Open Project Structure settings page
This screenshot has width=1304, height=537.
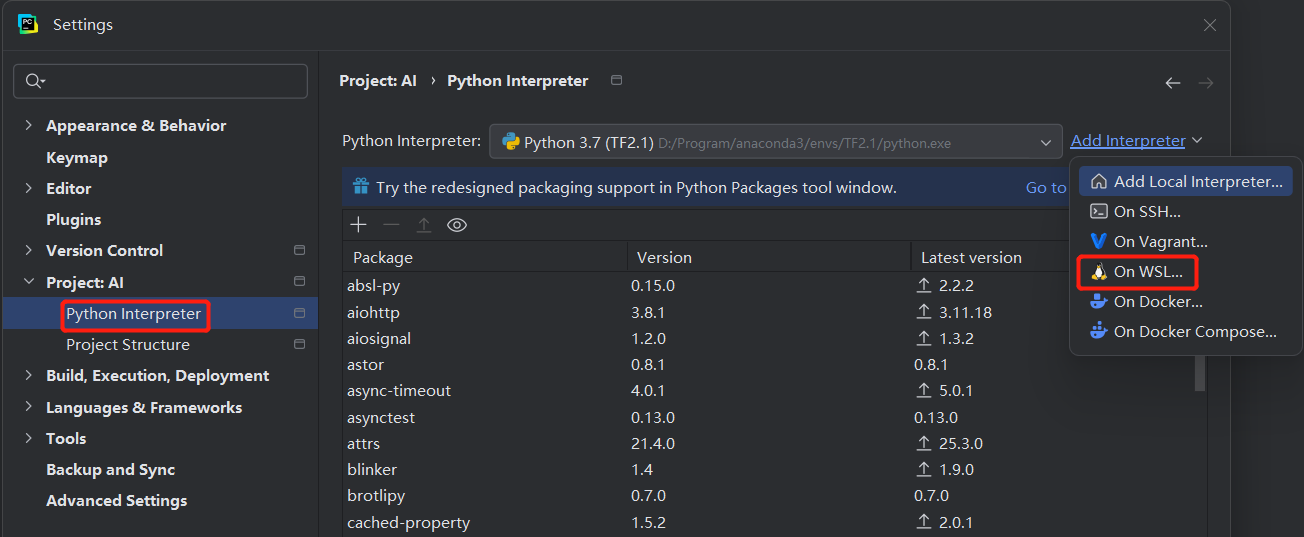[128, 345]
